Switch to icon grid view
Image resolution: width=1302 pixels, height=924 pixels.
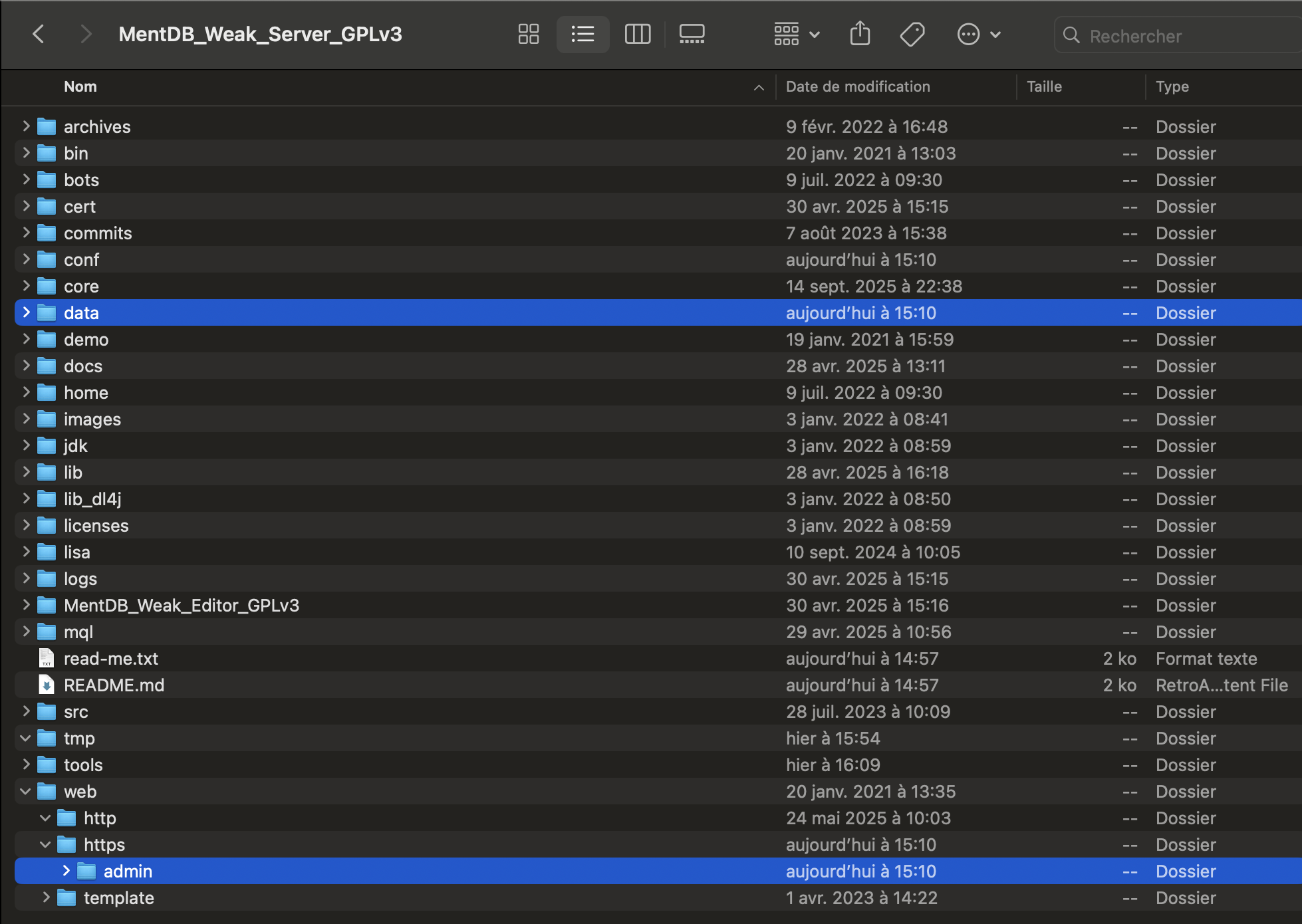pyautogui.click(x=529, y=34)
